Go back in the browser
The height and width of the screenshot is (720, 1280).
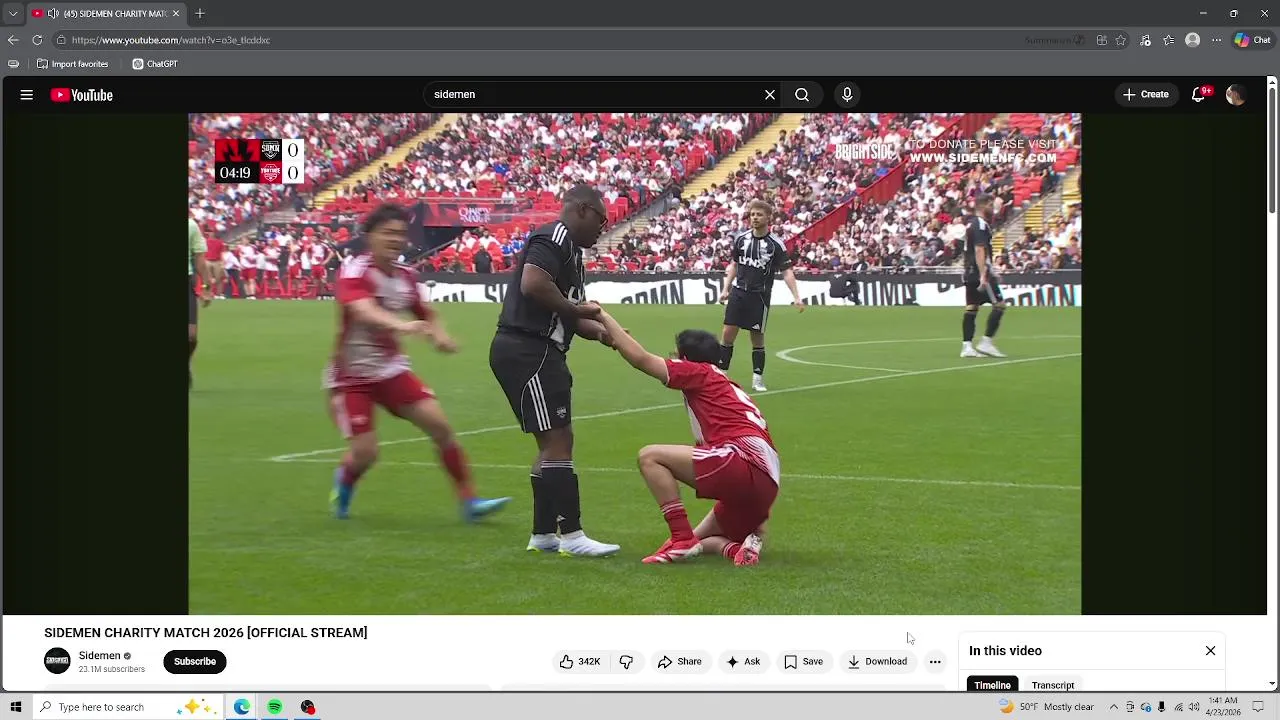point(13,40)
